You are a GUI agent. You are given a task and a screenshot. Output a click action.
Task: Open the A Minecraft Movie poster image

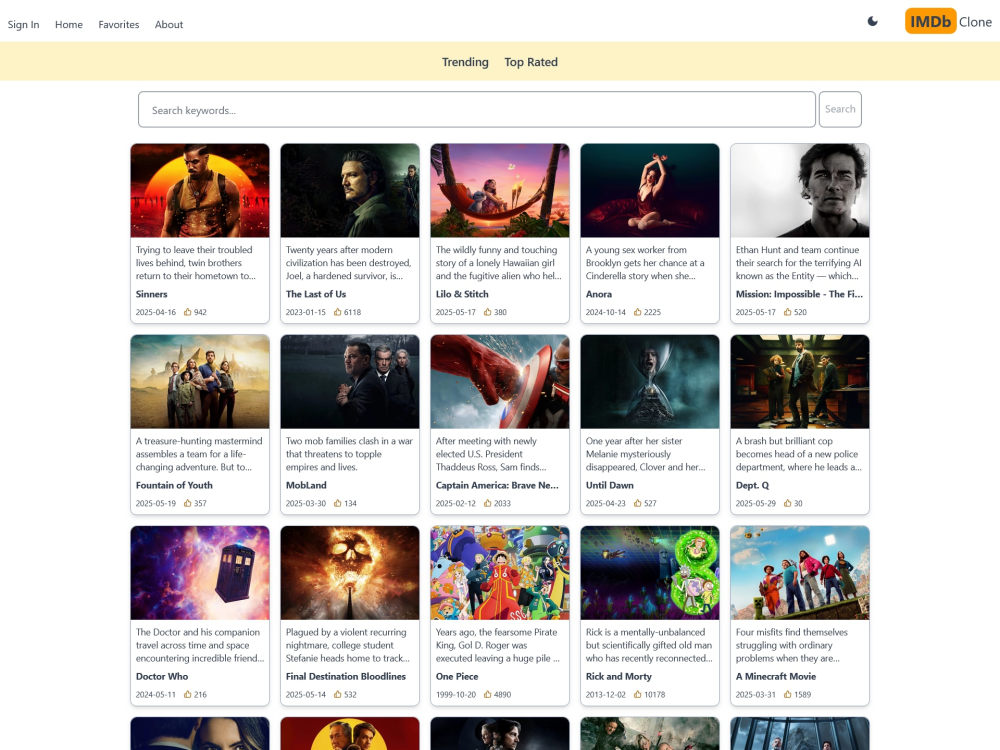tap(800, 573)
